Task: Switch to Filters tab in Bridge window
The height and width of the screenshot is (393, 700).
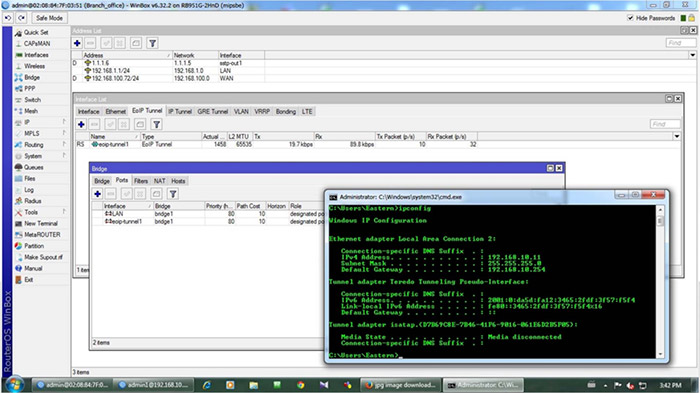Action: [141, 181]
